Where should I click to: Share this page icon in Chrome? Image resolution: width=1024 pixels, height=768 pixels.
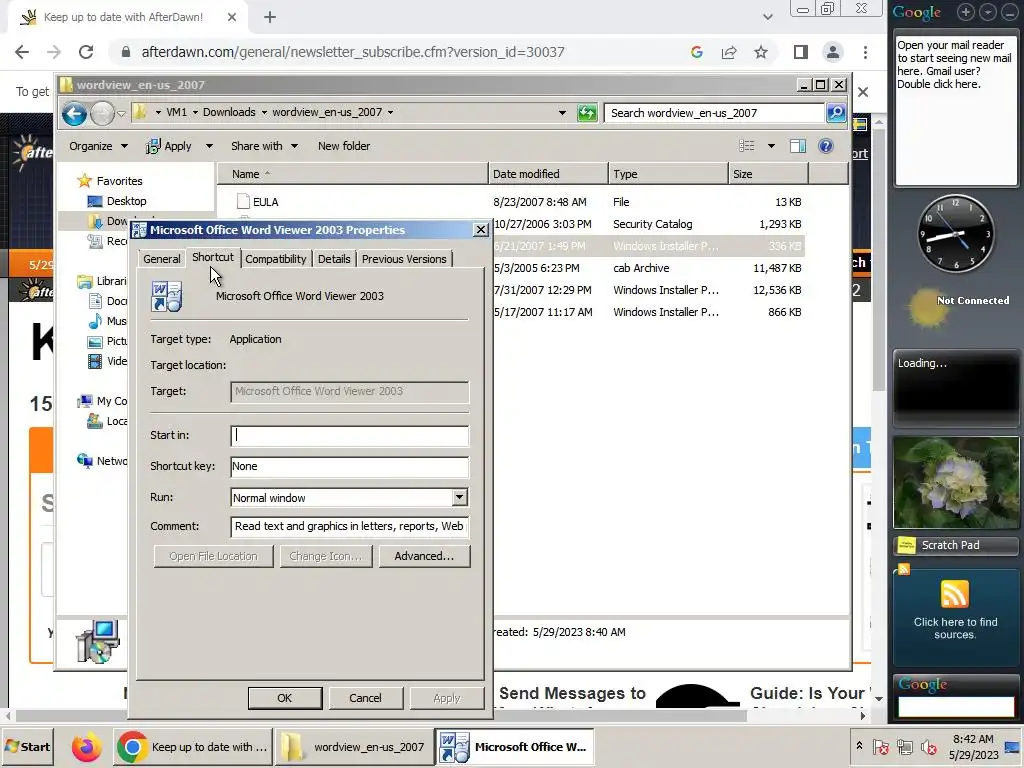point(729,52)
